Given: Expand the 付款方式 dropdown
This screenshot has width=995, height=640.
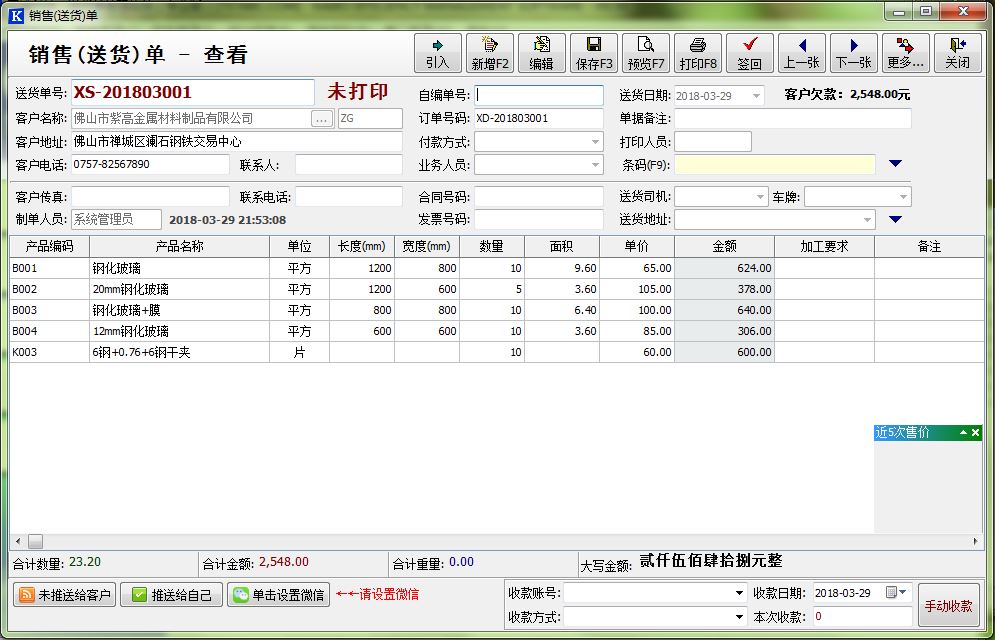Looking at the screenshot, I should 594,142.
